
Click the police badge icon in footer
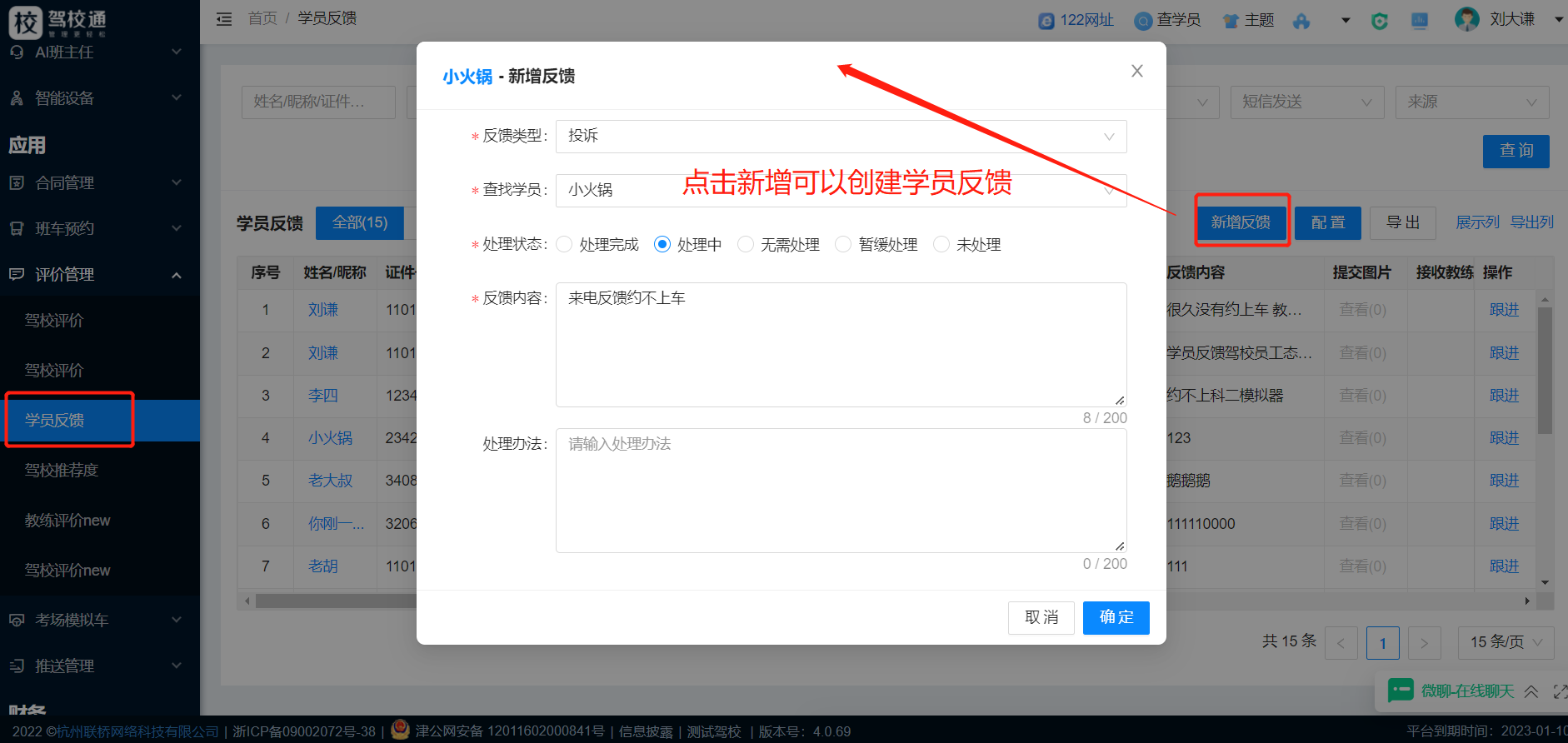400,730
